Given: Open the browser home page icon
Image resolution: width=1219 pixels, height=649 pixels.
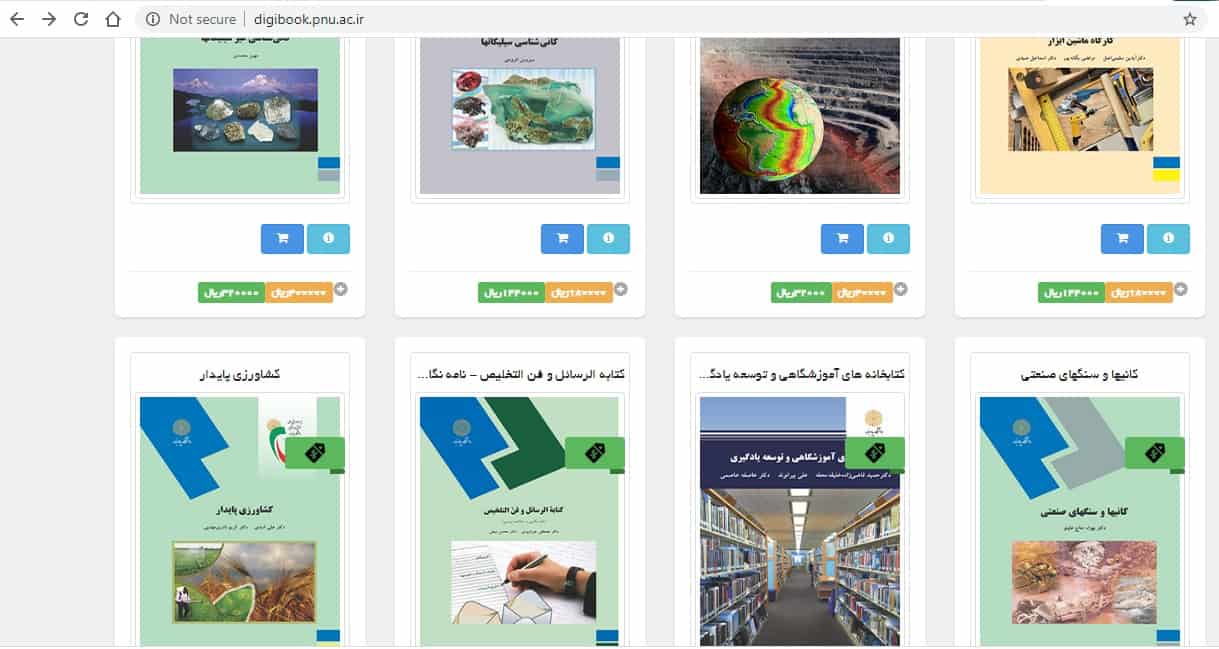Looking at the screenshot, I should click(x=113, y=19).
